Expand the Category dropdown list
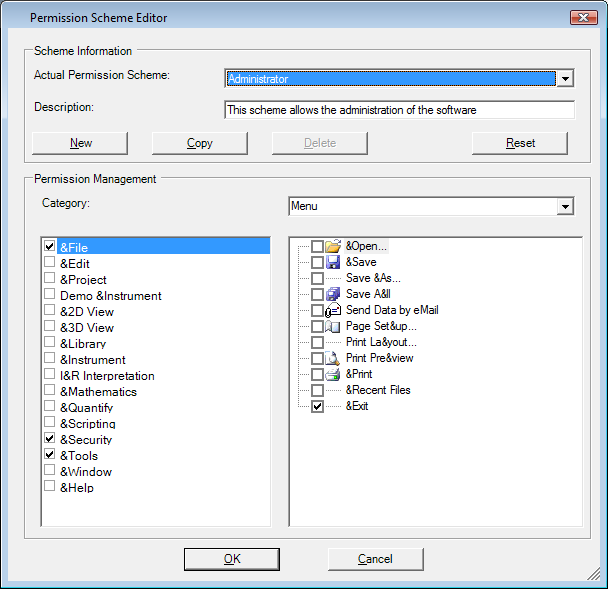The height and width of the screenshot is (589, 608). [x=565, y=207]
